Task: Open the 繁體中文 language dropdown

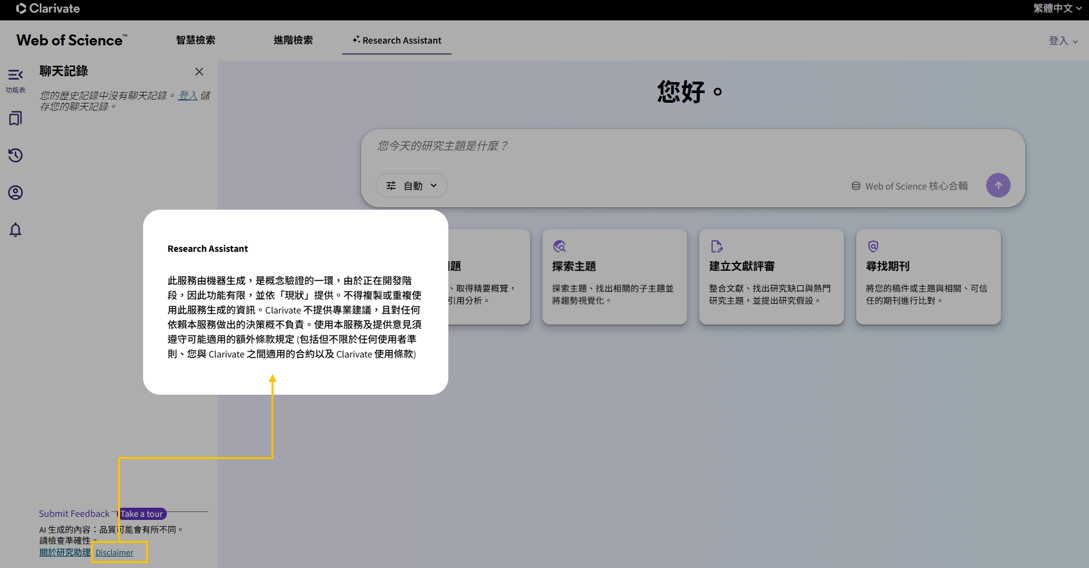Action: (x=1057, y=8)
